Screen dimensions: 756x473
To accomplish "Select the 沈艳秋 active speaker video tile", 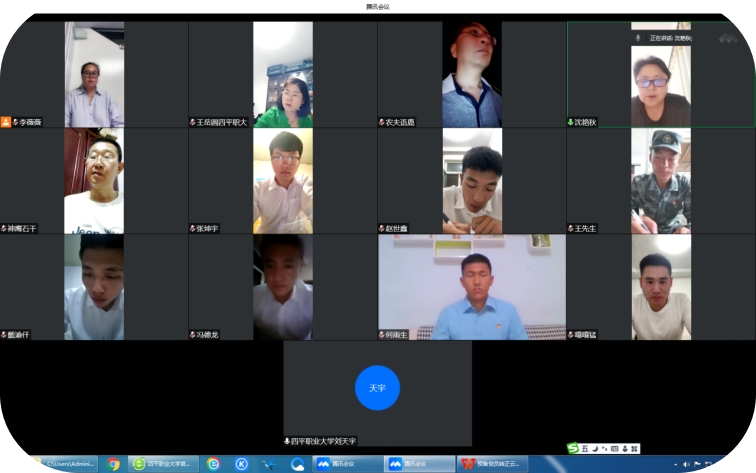I will (661, 74).
